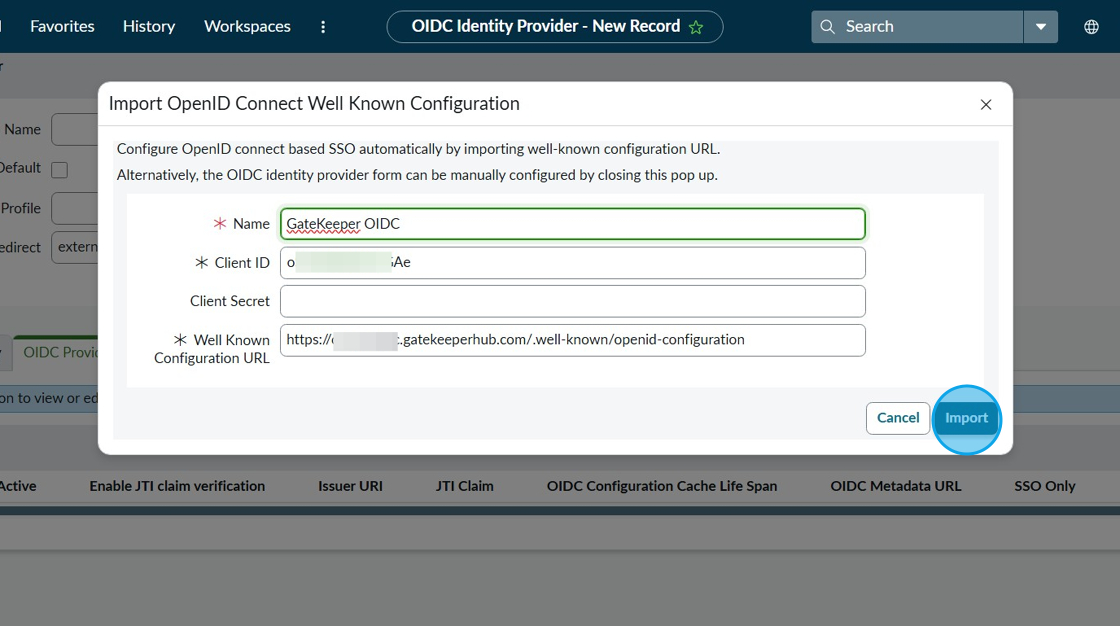Open the History menu

click(x=149, y=26)
